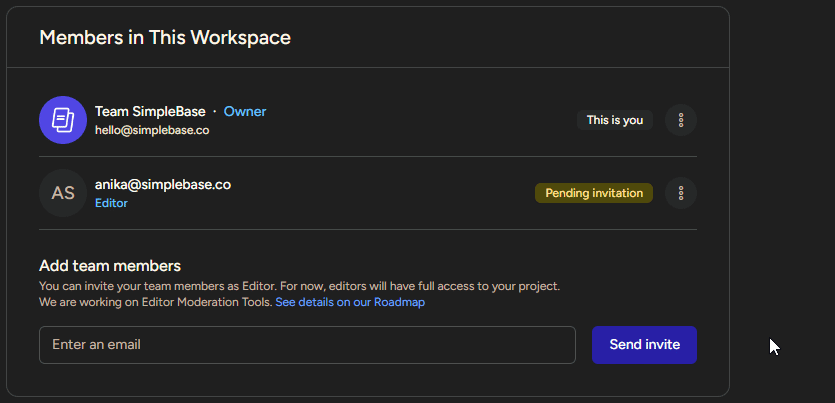
Task: Click the Members in This Workspace heading
Action: tap(165, 38)
